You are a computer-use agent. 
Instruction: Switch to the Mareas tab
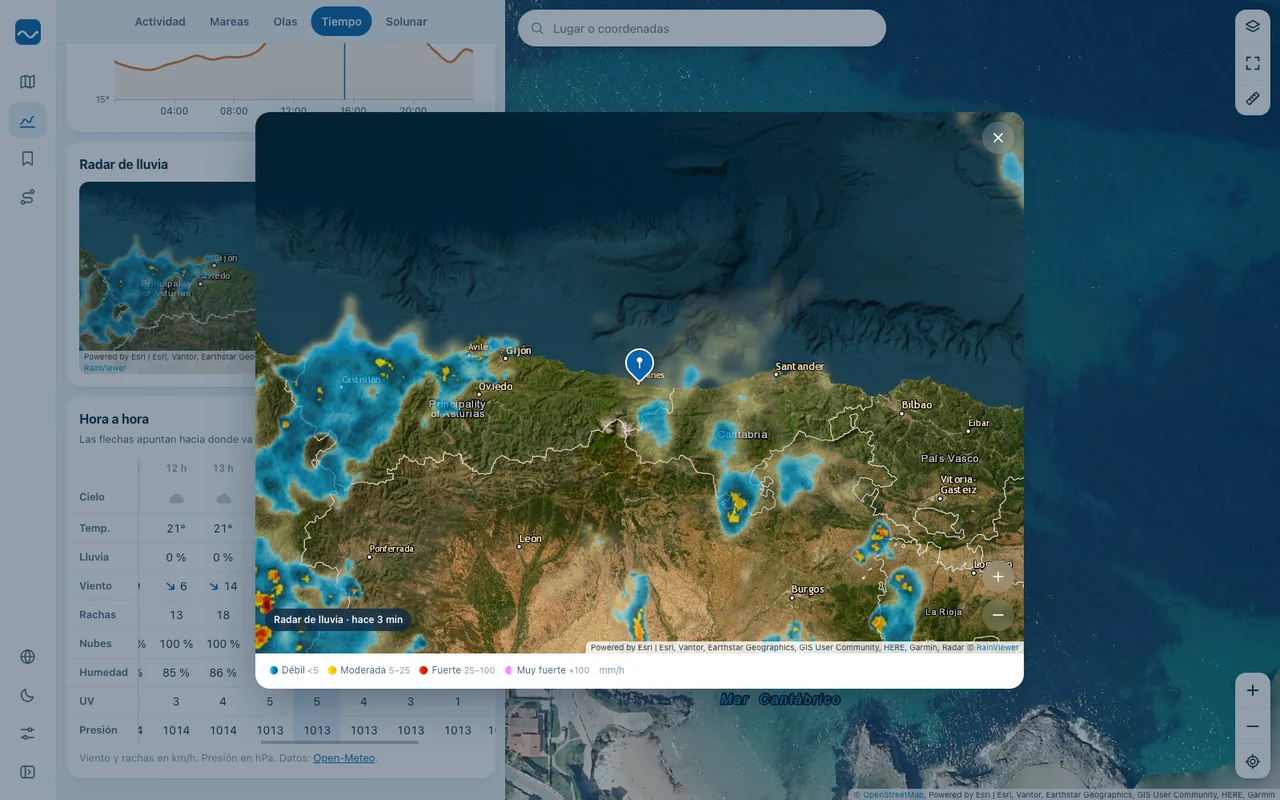point(229,21)
